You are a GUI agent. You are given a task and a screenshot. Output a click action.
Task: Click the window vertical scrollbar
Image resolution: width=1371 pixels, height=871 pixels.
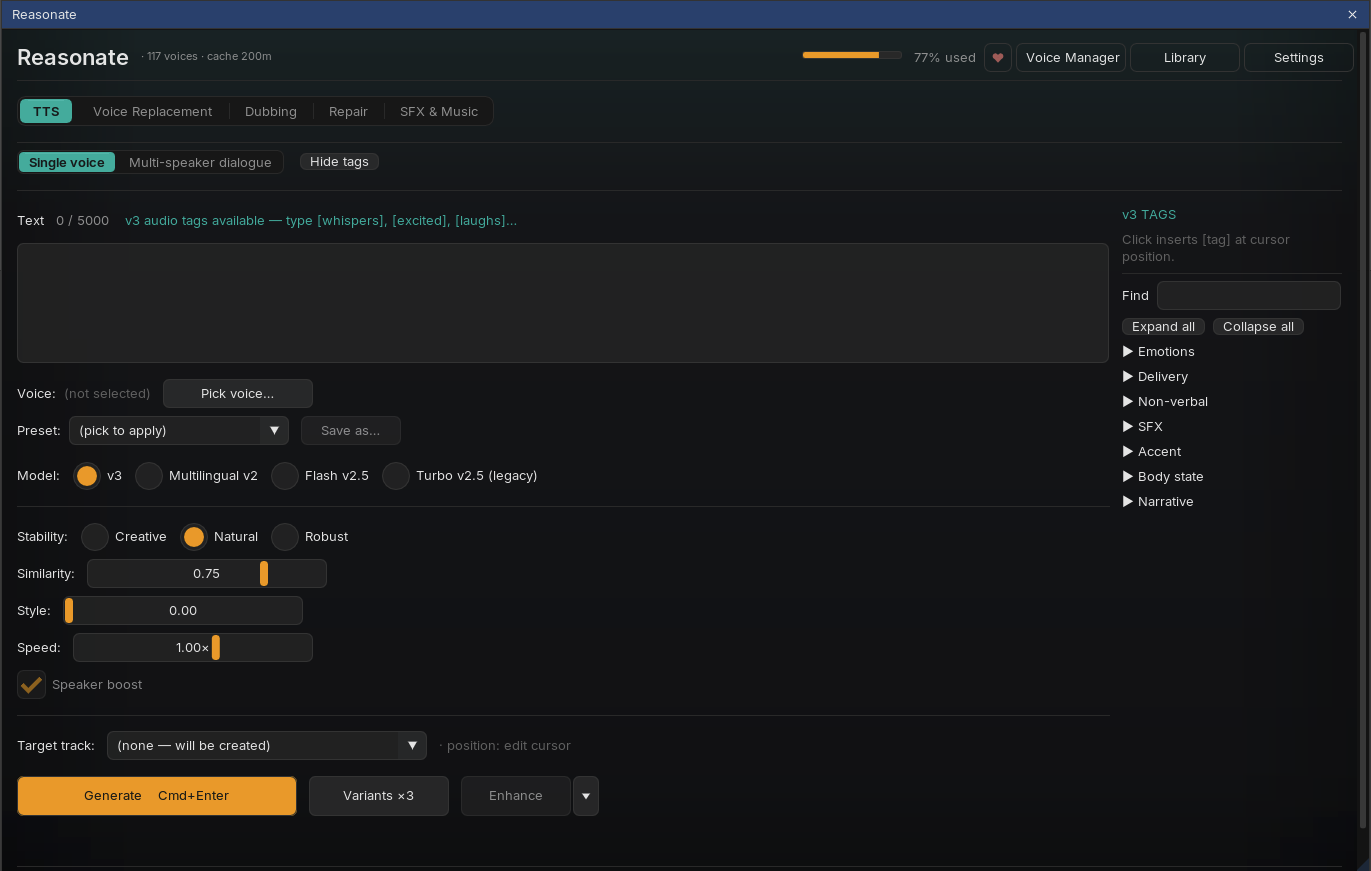click(x=1363, y=430)
